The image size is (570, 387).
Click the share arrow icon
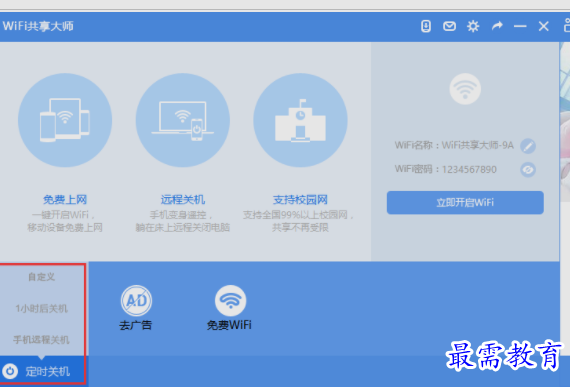click(x=497, y=26)
